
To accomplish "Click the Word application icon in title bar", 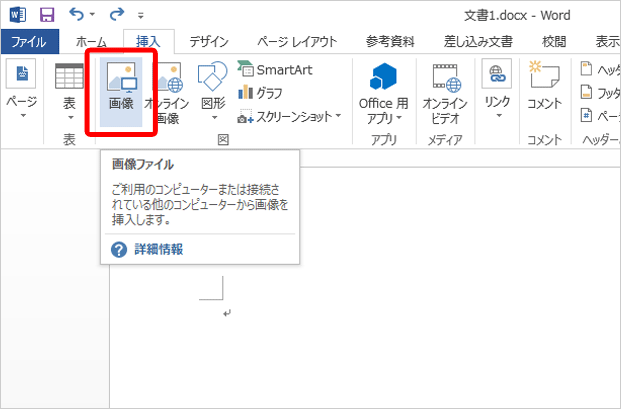I will (x=18, y=15).
